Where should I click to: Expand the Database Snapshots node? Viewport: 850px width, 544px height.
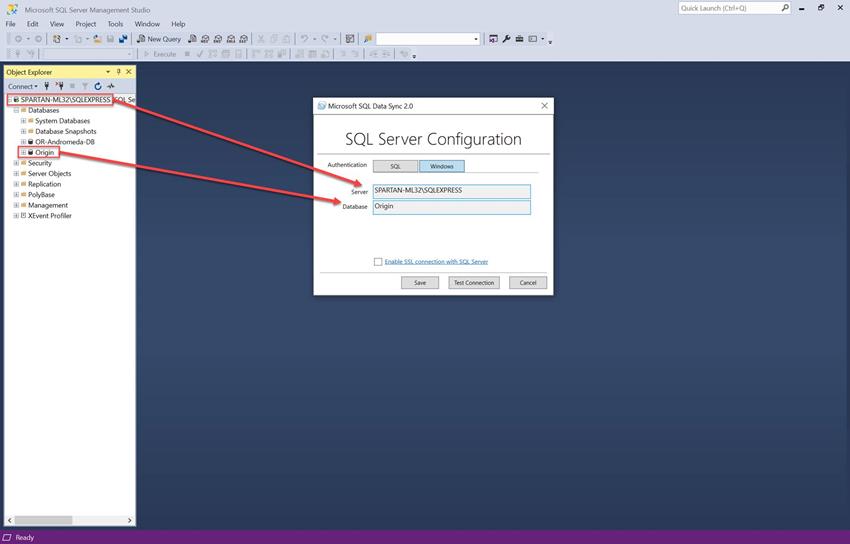[x=23, y=131]
